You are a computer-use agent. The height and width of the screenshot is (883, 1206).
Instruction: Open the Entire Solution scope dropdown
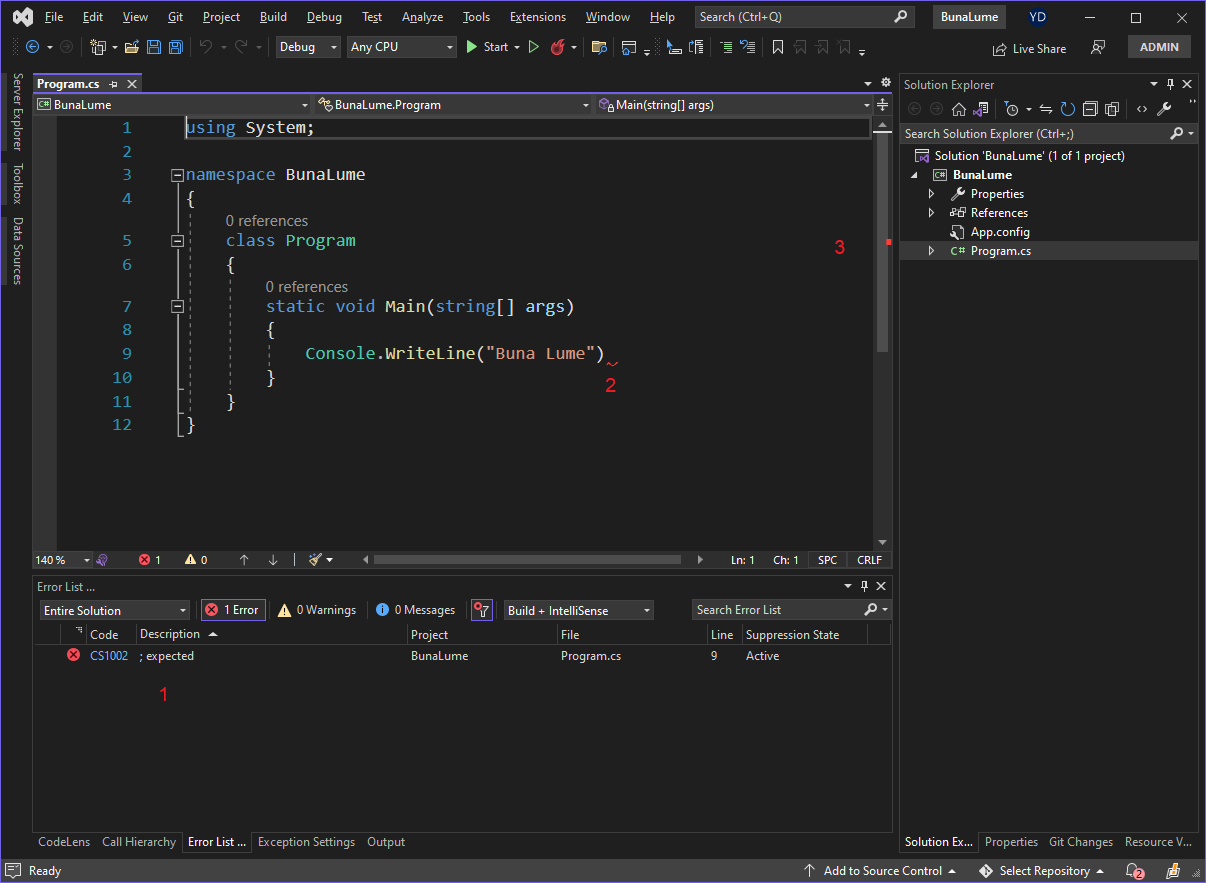pos(114,610)
